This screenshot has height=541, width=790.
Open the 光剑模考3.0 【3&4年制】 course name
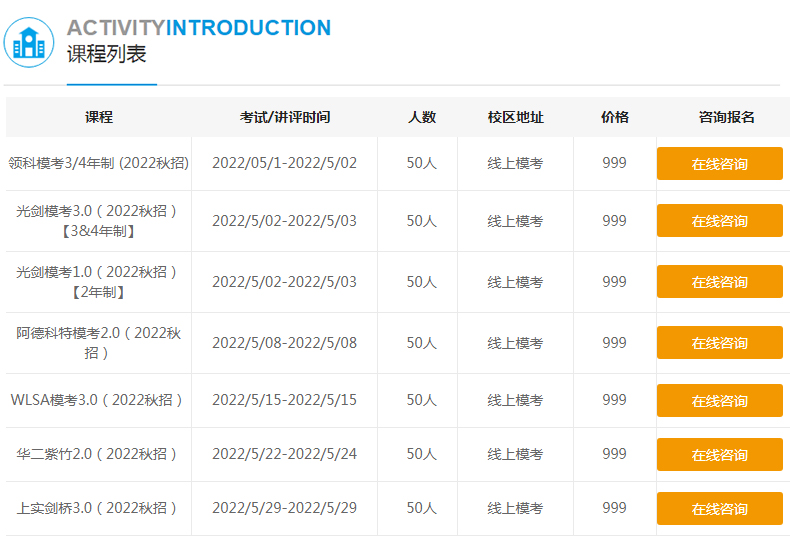pyautogui.click(x=99, y=221)
